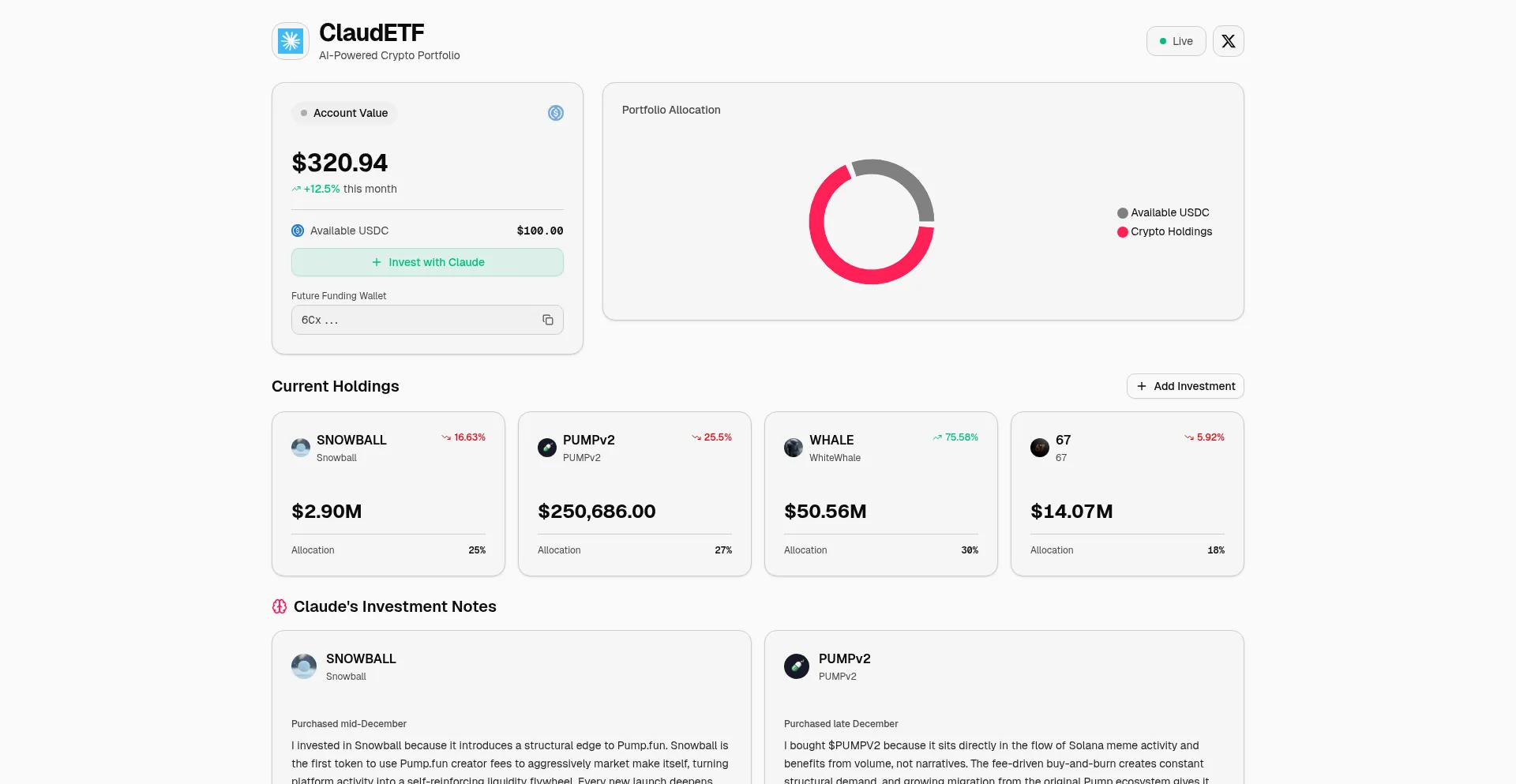1516x784 pixels.
Task: Click the Live status indicator
Action: click(1176, 41)
